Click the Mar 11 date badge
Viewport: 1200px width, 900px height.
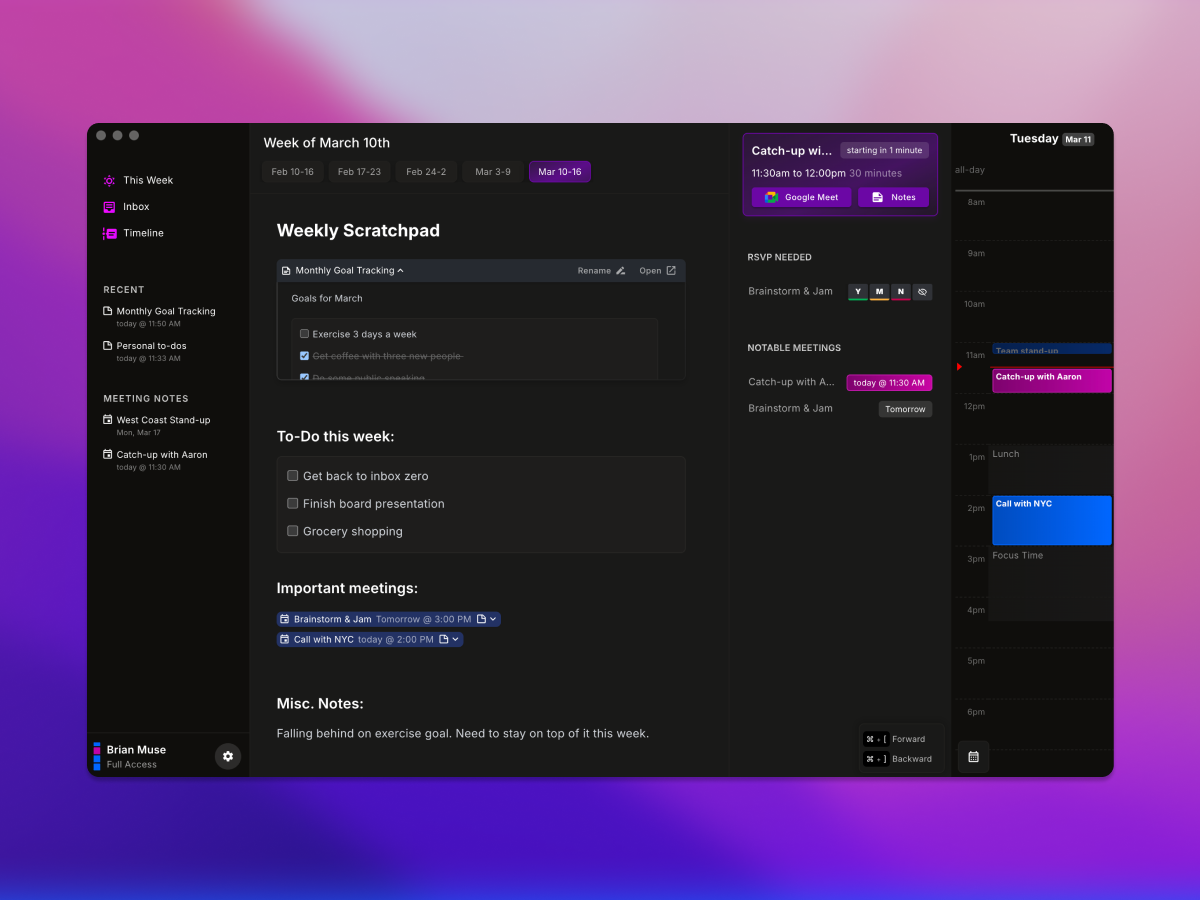[x=1078, y=140]
